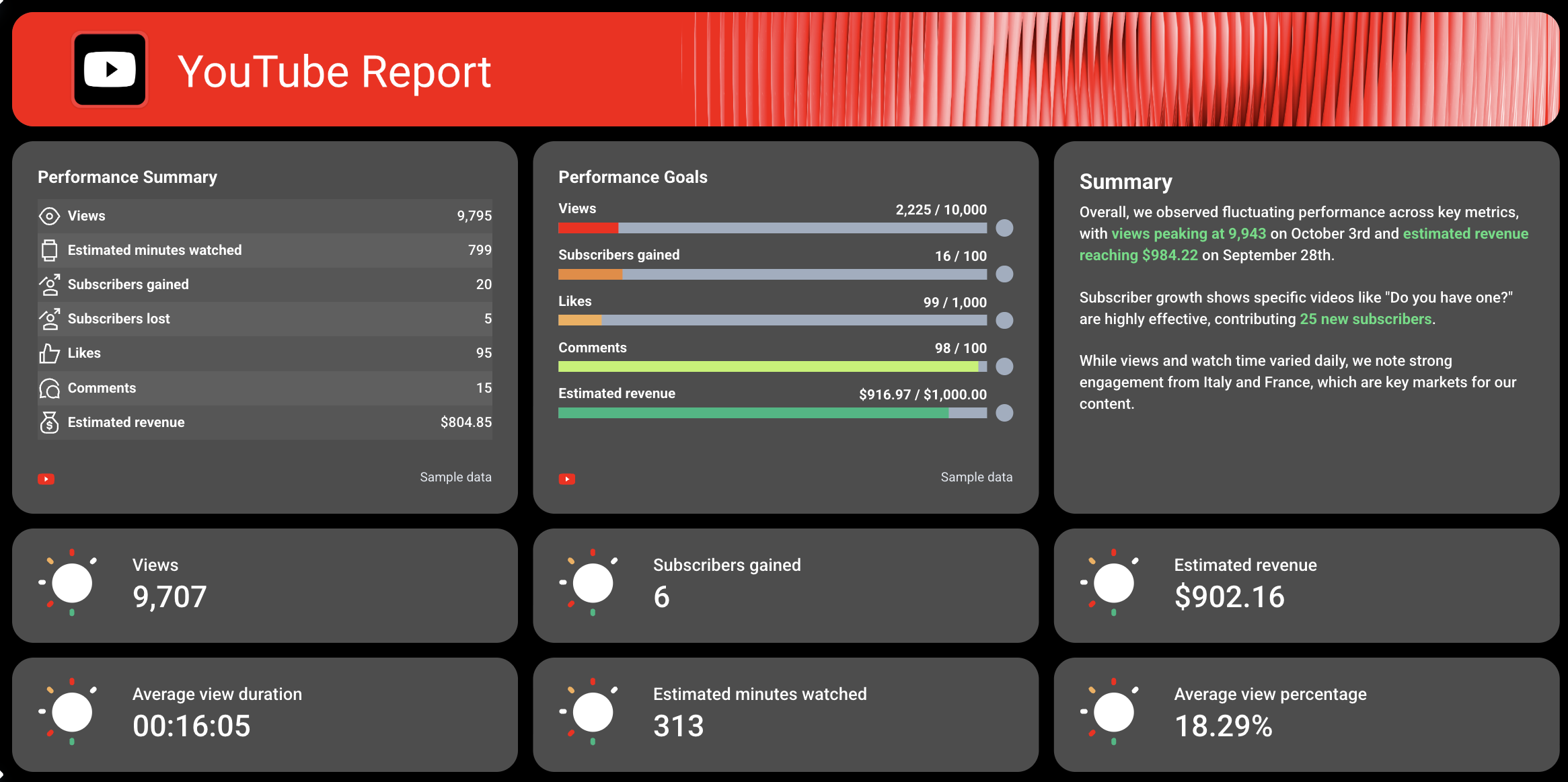
Task: Click the YouTube icon in Performance Goals footer
Action: point(567,478)
